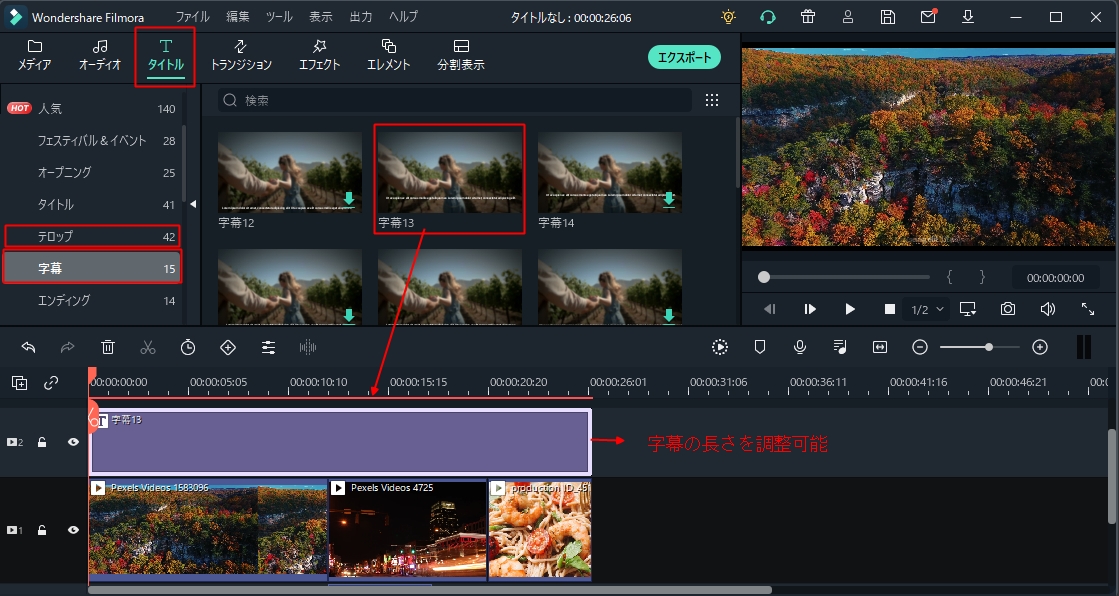This screenshot has width=1119, height=596.
Task: Click the エクスポート export button
Action: [x=684, y=57]
